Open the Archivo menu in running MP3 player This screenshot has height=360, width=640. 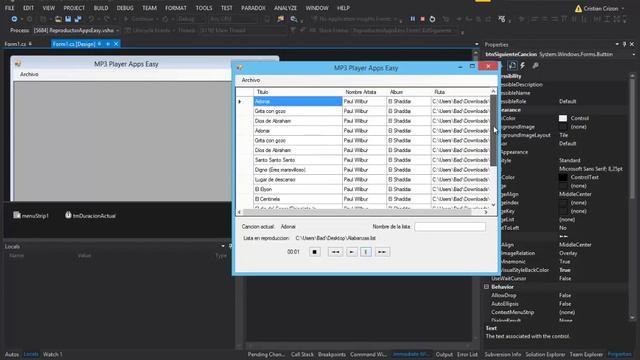251,80
